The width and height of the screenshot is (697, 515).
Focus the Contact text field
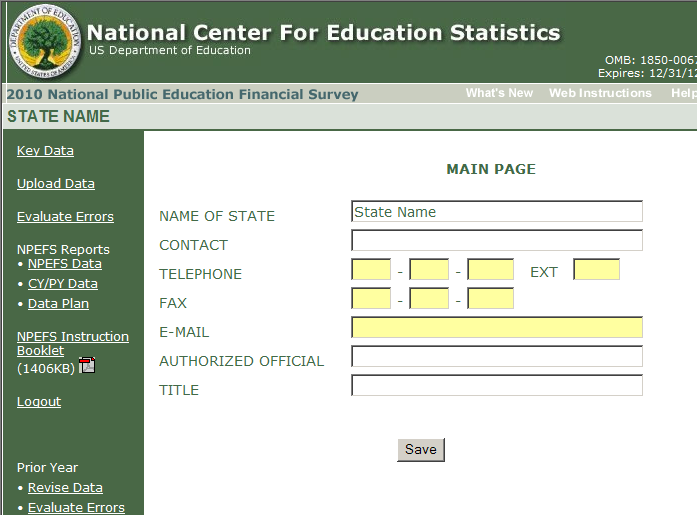(496, 241)
